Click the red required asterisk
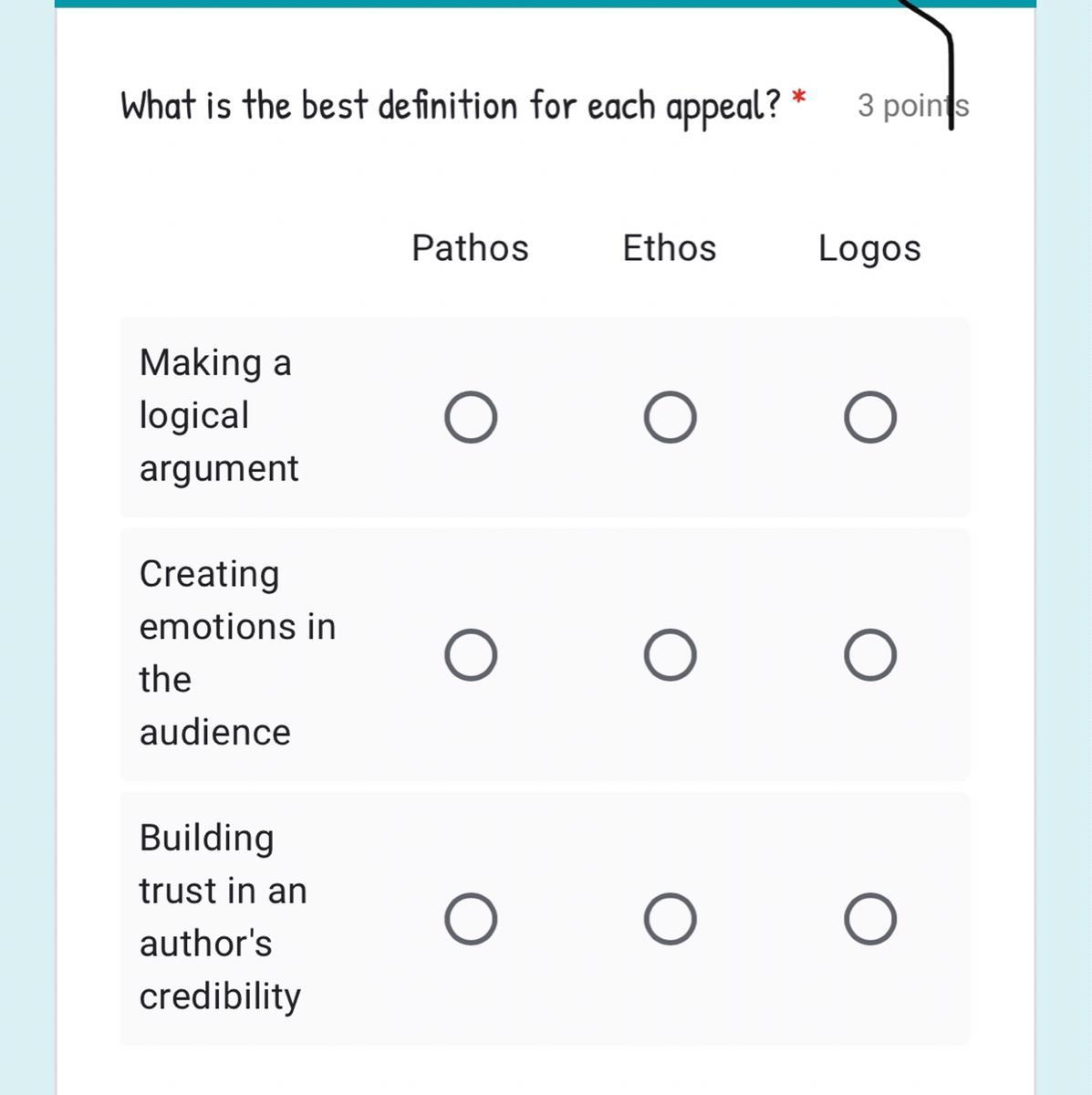 pos(799,97)
